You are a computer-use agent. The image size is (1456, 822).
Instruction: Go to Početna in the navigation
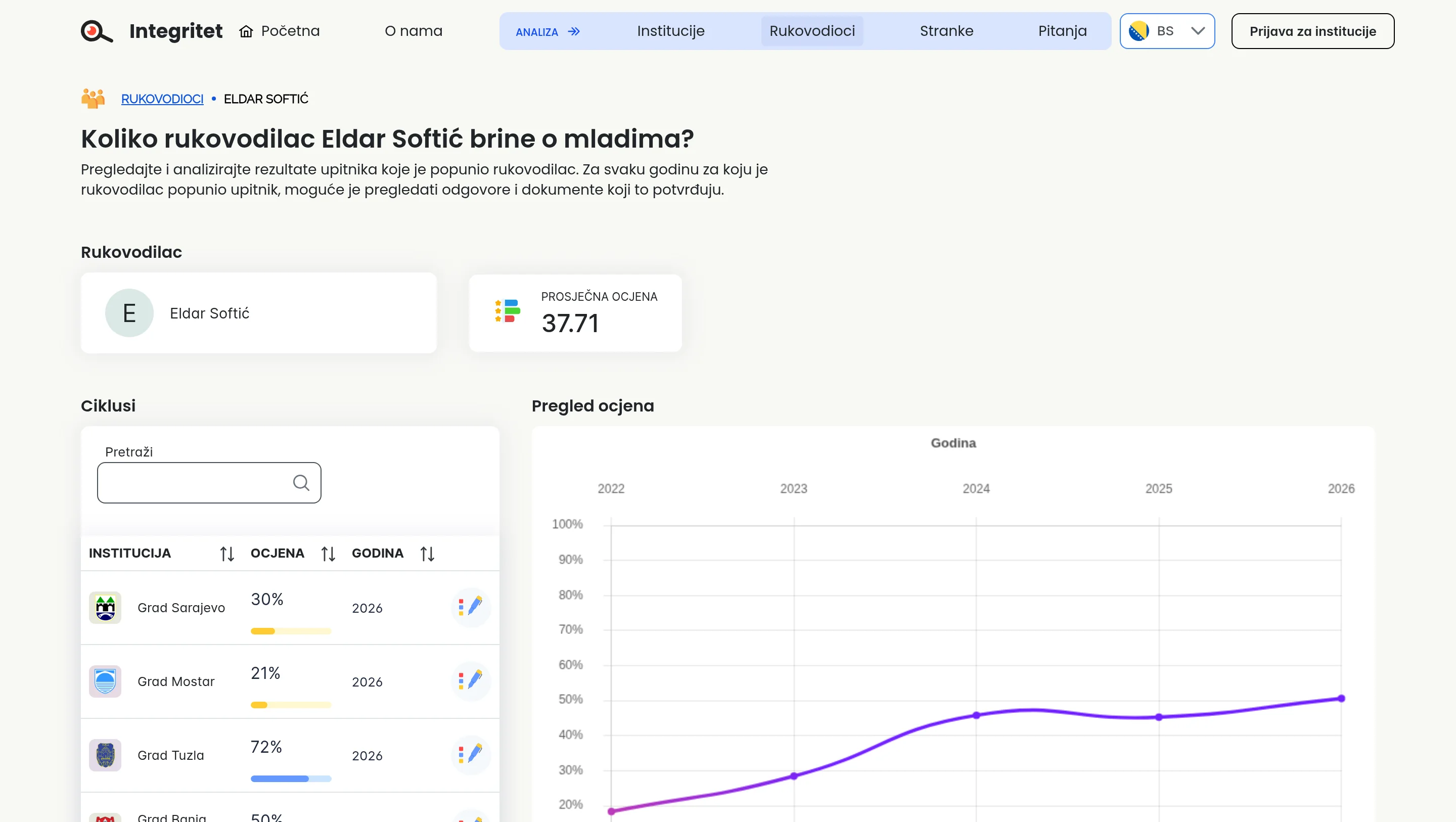tap(280, 31)
